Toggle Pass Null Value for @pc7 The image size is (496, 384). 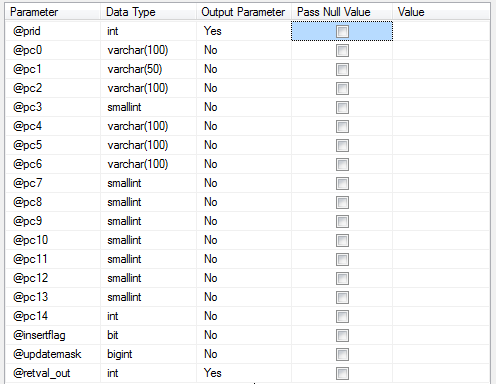click(x=342, y=183)
